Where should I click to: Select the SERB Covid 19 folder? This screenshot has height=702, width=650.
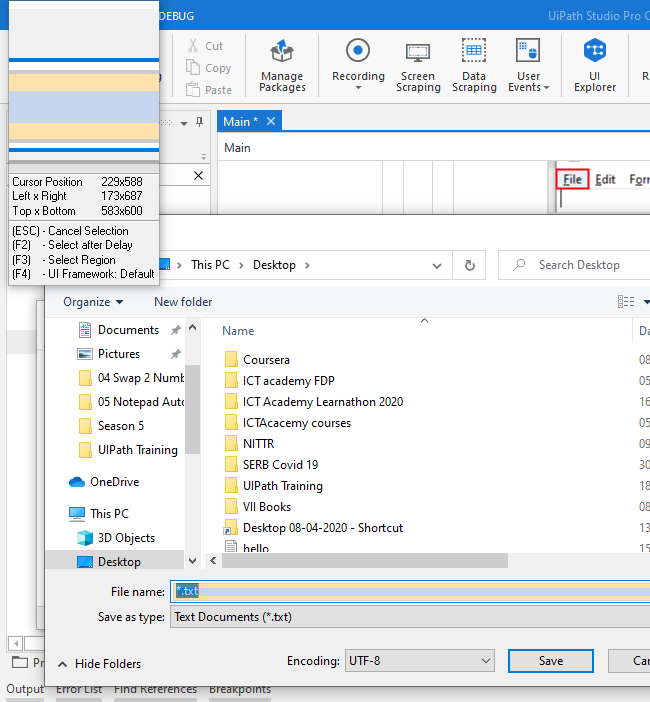tap(271, 465)
